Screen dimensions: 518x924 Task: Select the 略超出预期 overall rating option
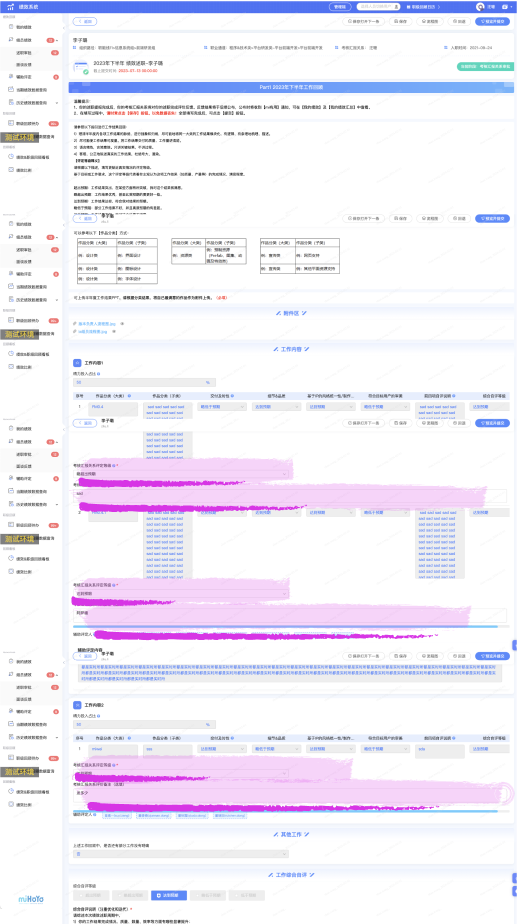click(130, 896)
